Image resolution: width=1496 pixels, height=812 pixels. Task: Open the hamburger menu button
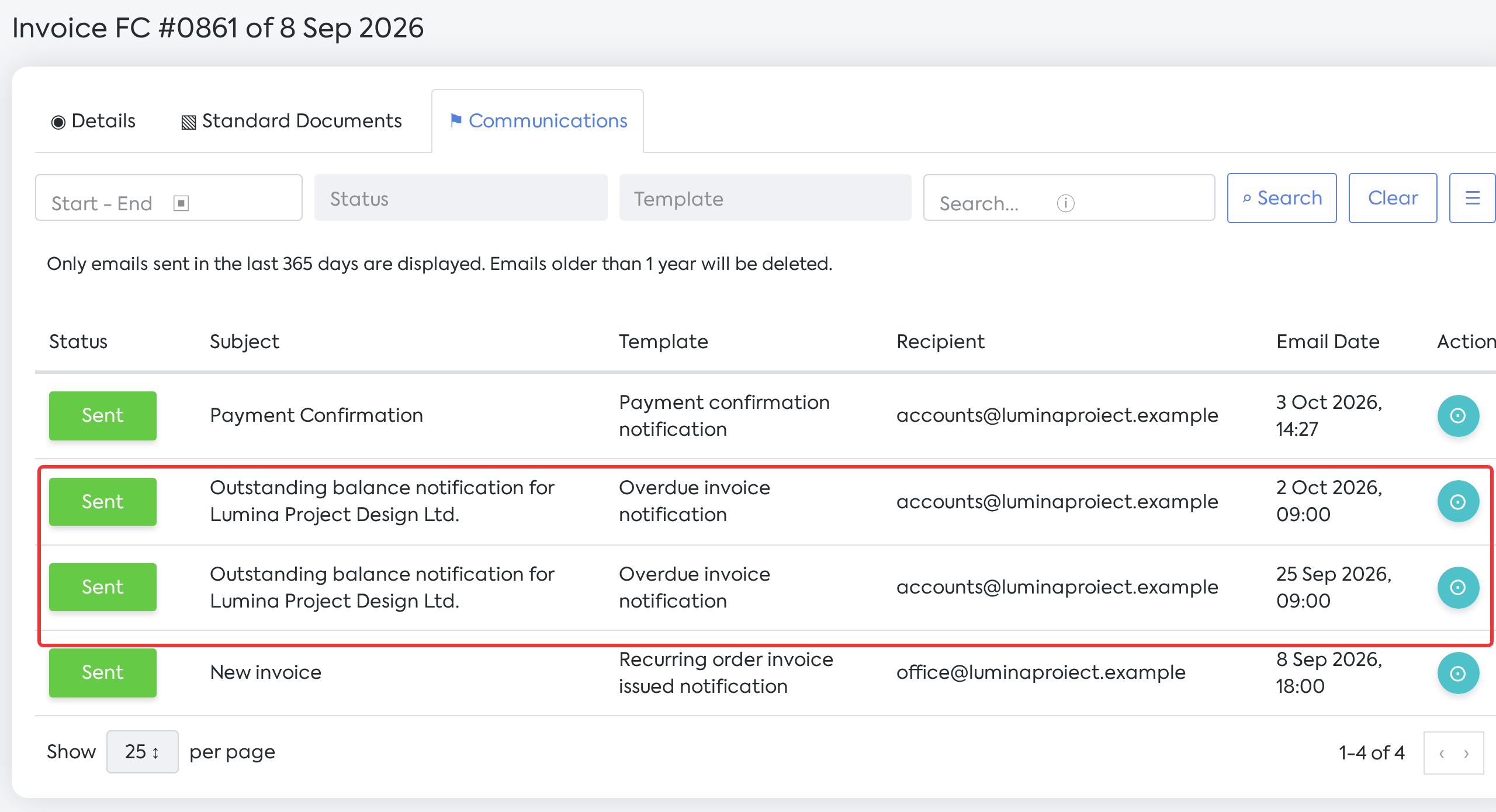(1472, 198)
